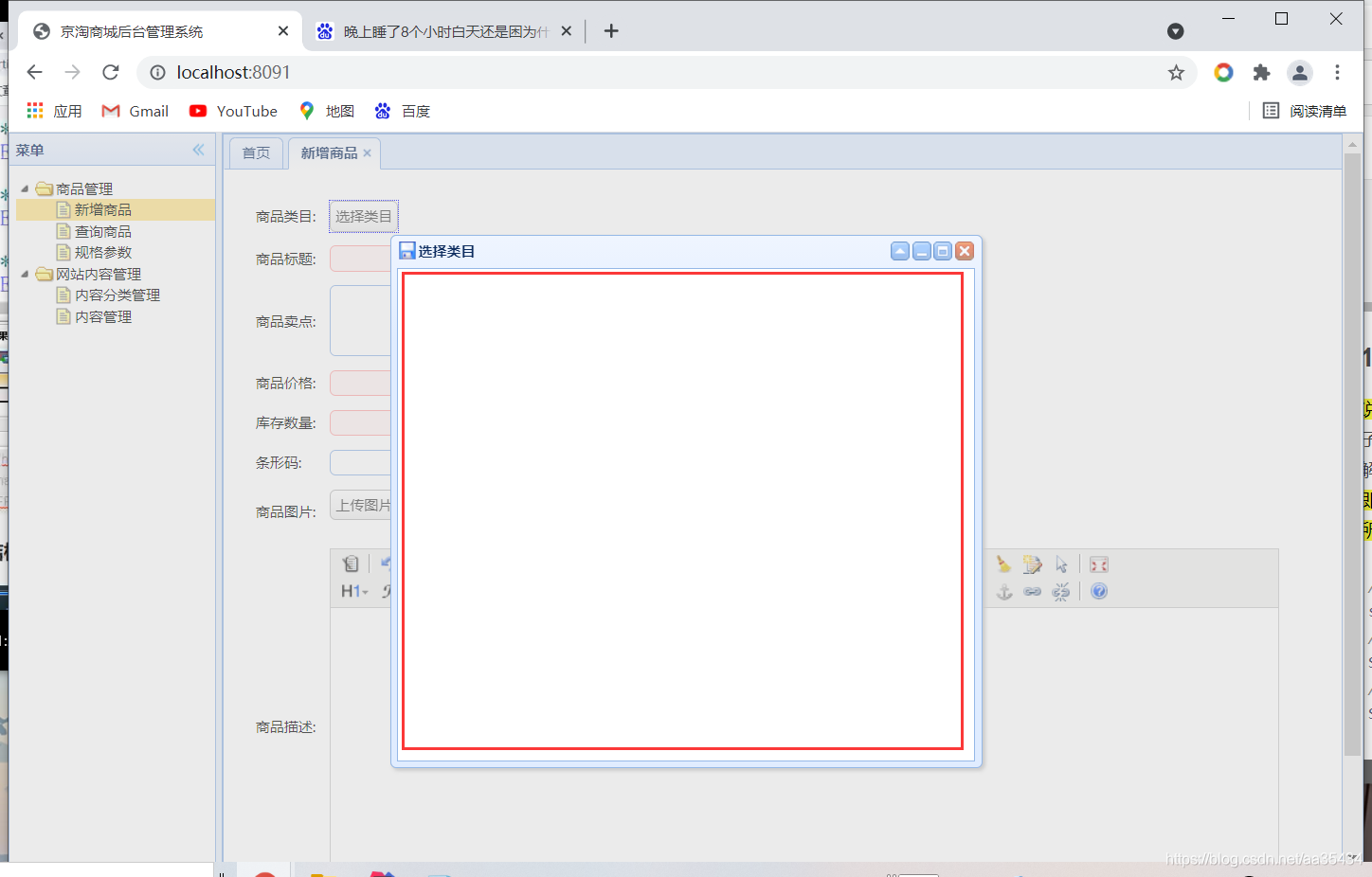Switch to the 晚上睡了8个小时 browser tab
This screenshot has width=1372, height=877.
443,31
